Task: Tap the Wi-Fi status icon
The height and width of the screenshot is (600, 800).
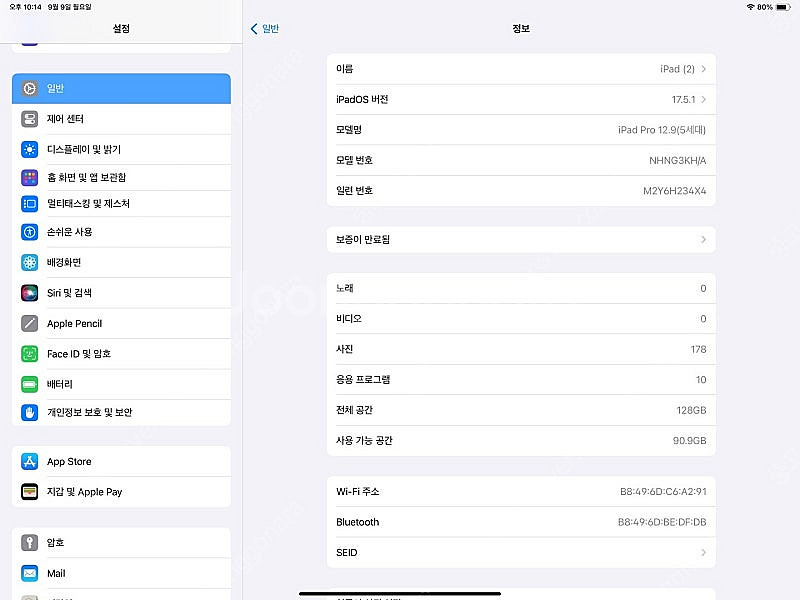Action: pos(750,7)
